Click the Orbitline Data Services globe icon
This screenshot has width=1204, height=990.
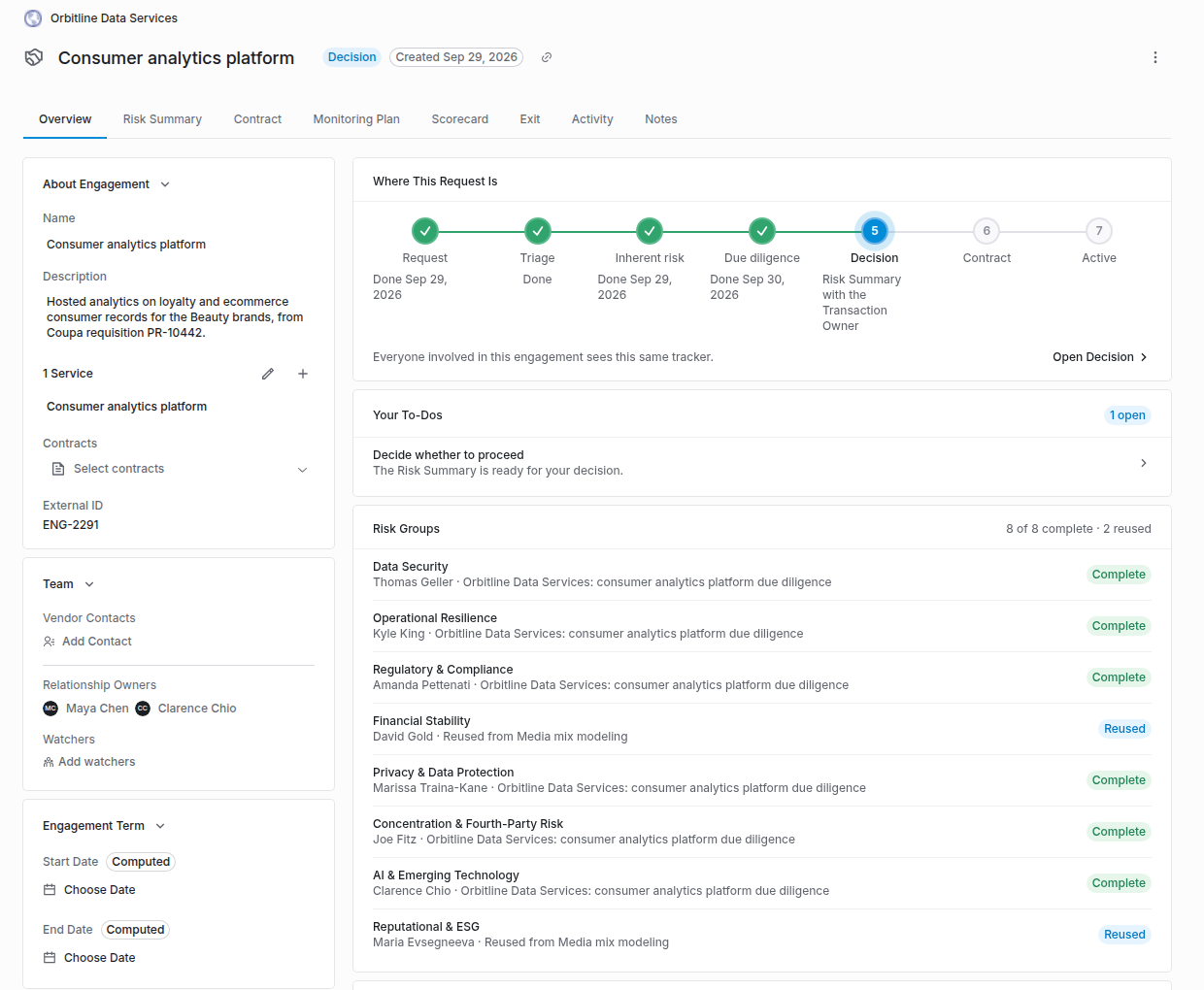pyautogui.click(x=33, y=18)
